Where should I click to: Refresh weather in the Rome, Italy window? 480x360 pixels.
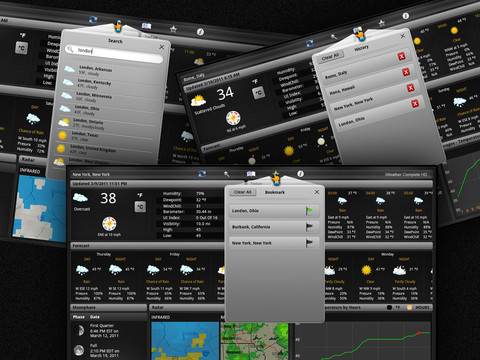(x=310, y=43)
